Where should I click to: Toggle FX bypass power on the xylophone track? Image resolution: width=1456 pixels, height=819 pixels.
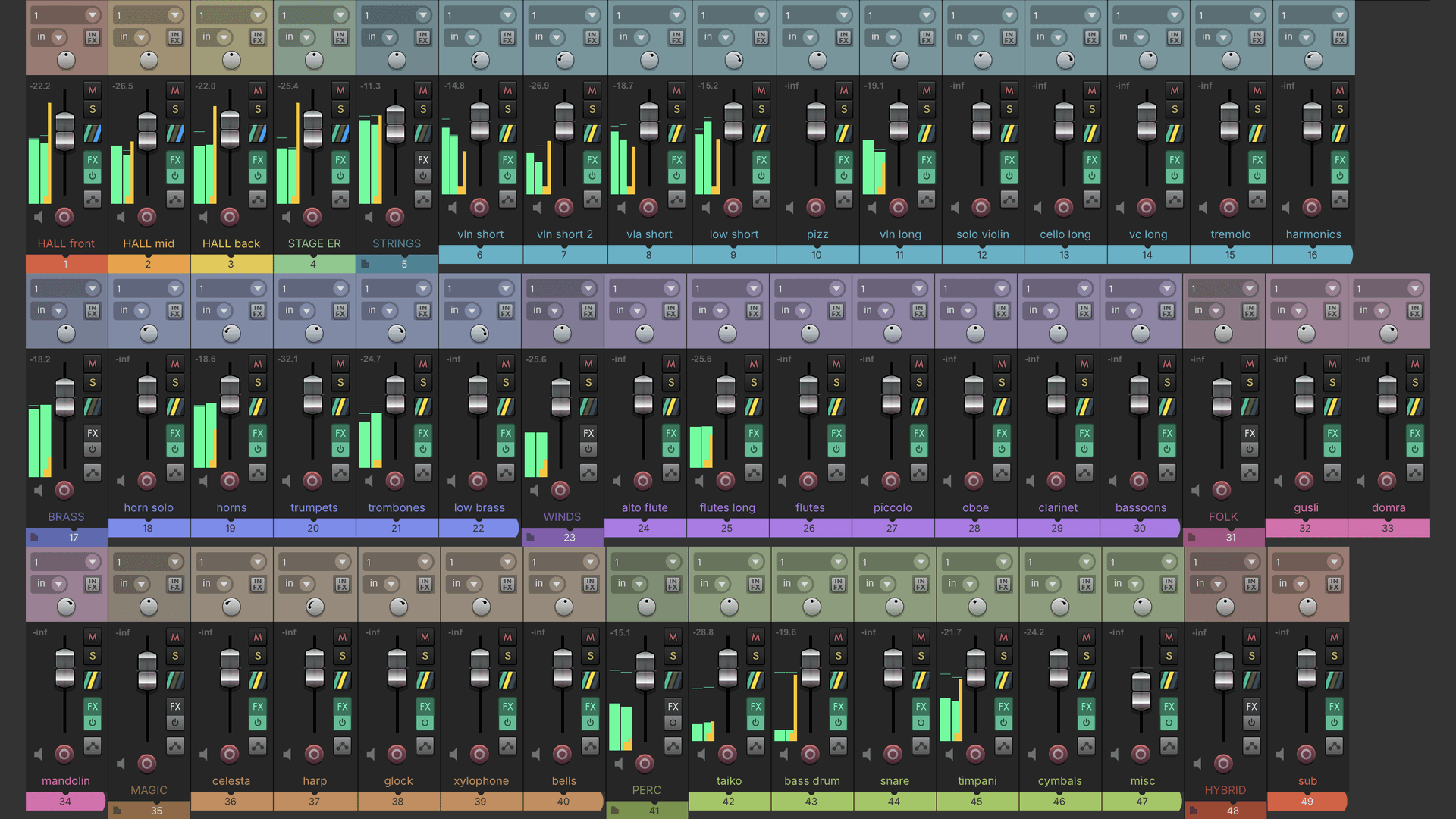[x=507, y=723]
